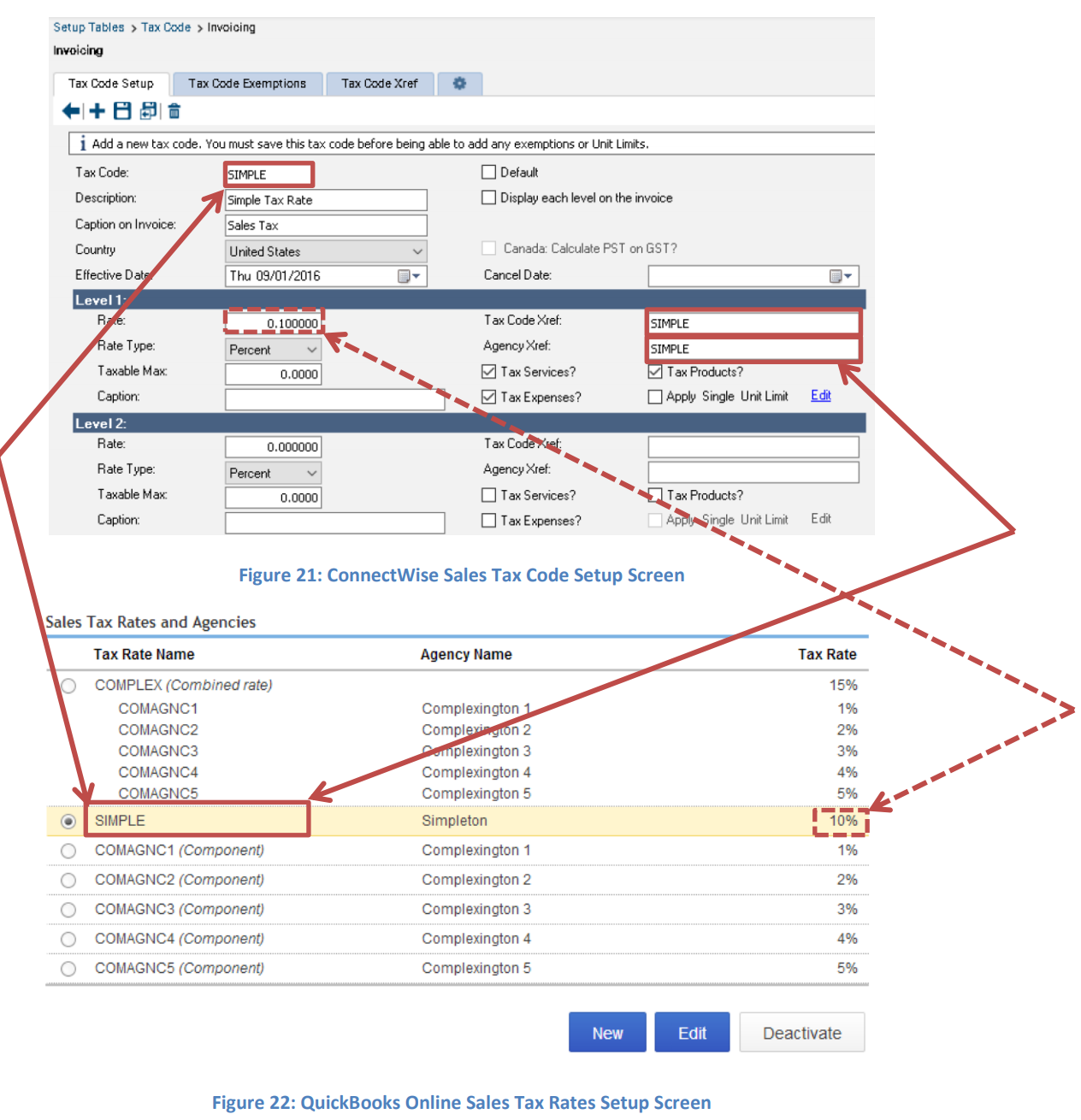Click the plus icon to add new tax code
Image resolution: width=1081 pixels, height=1120 pixels.
tap(97, 110)
